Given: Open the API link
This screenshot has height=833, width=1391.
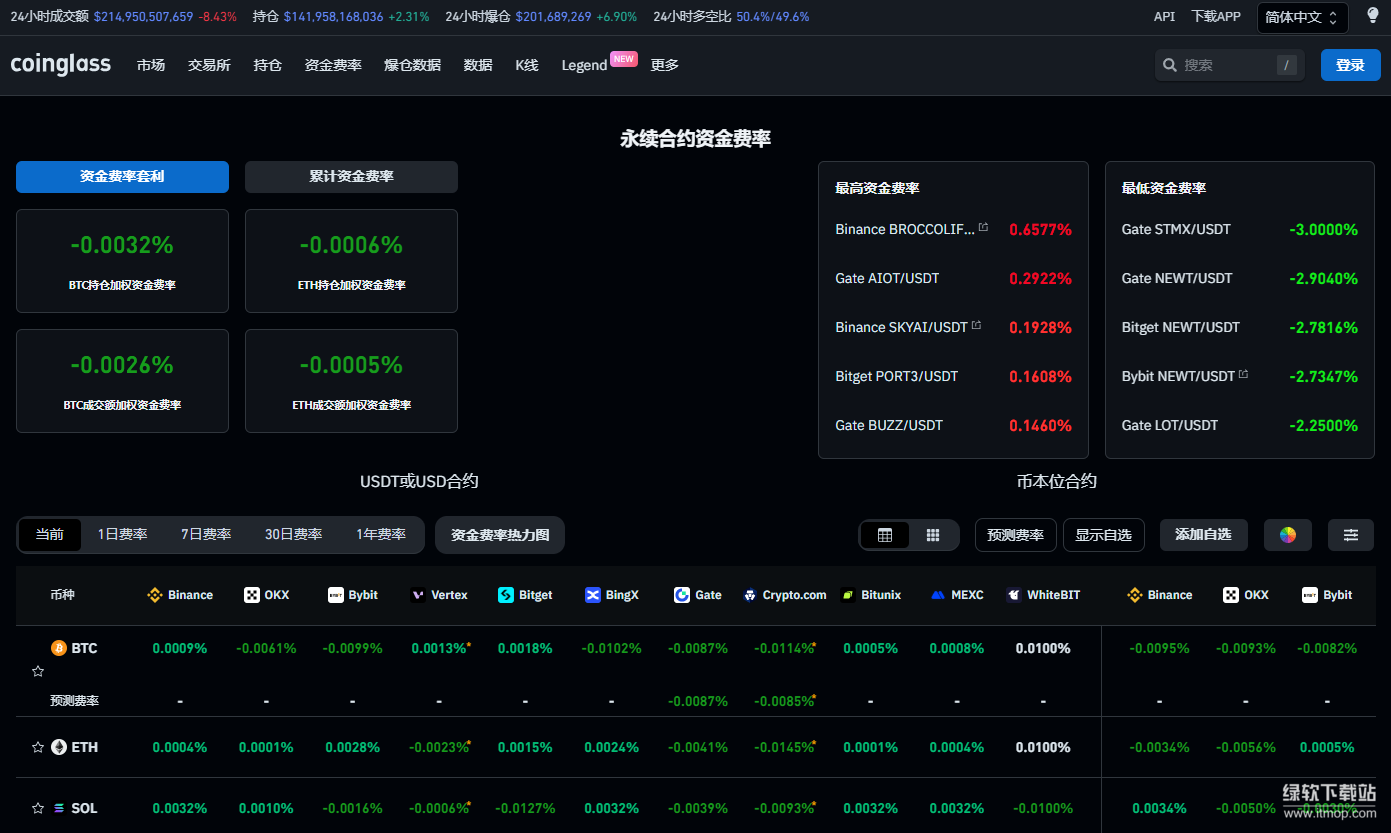Looking at the screenshot, I should [1164, 17].
